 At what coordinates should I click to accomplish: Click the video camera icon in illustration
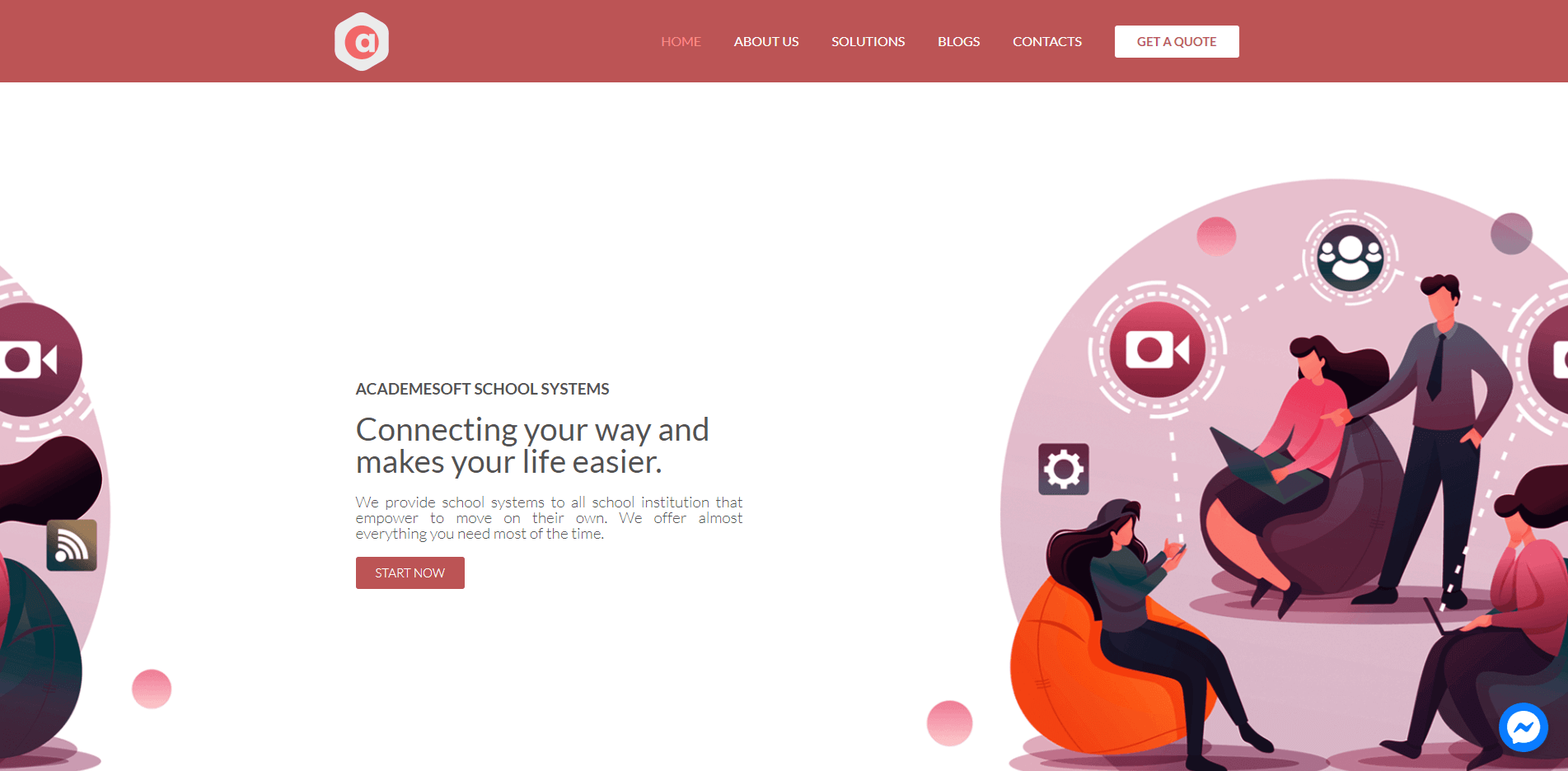[1158, 349]
